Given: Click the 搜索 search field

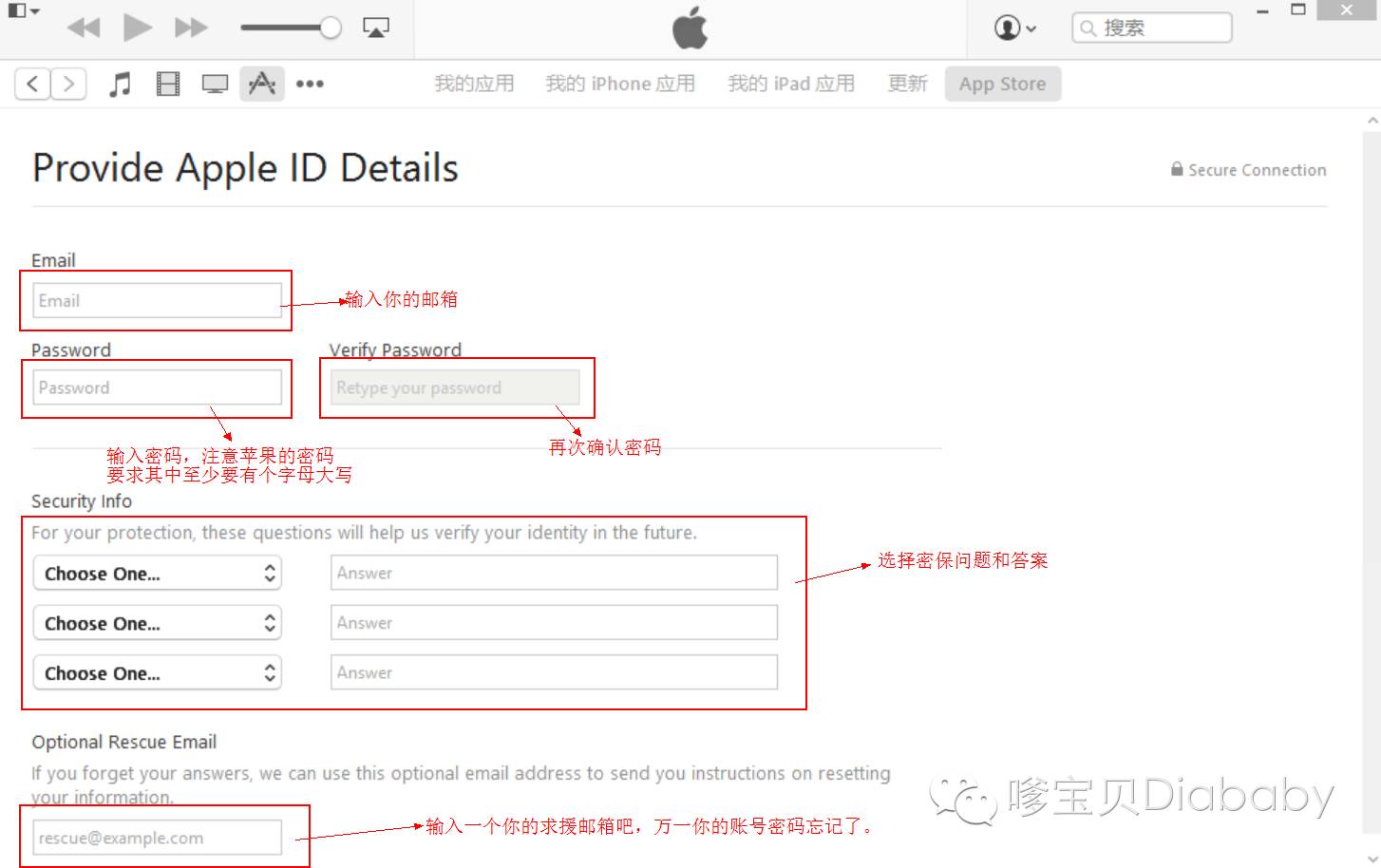Looking at the screenshot, I should click(x=1151, y=28).
